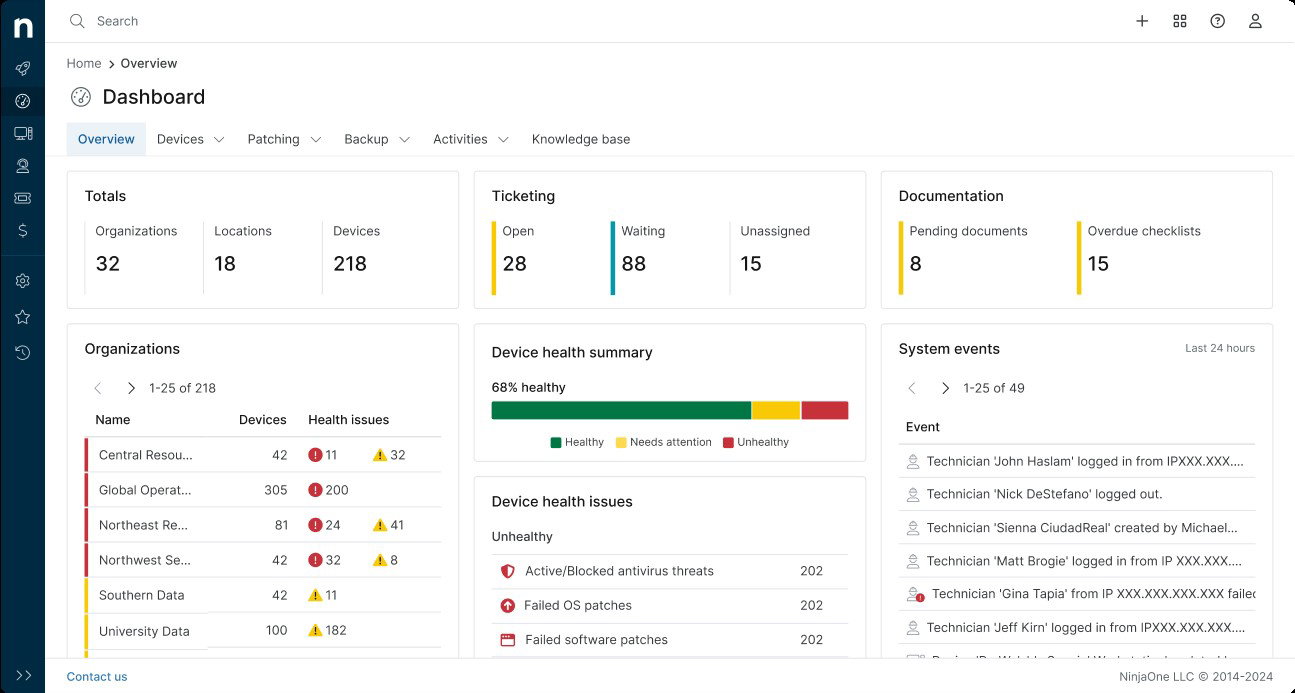Switch to the Knowledge base tab
Viewport: 1295px width, 693px height.
pos(580,139)
